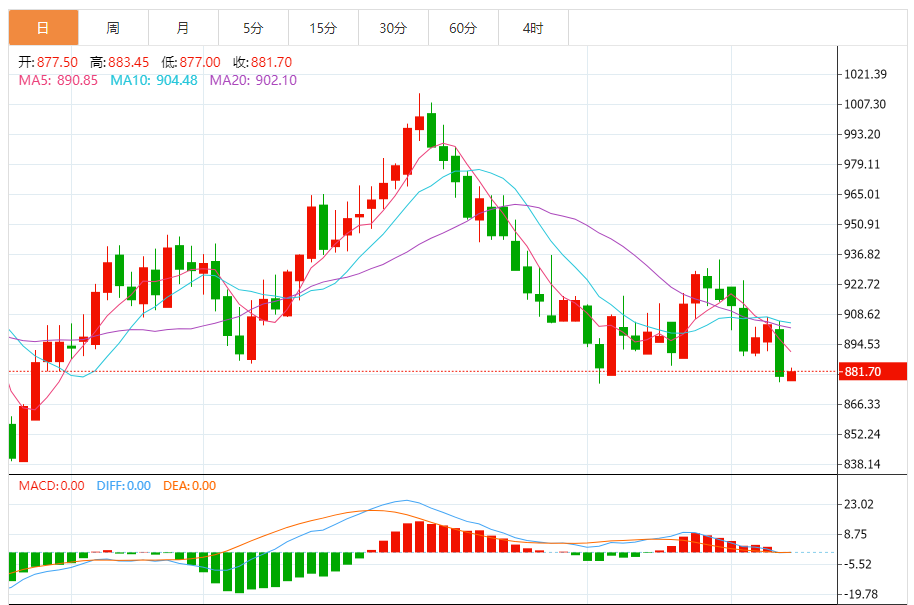This screenshot has height=605, width=914.
Task: Switch to the 月 monthly tab
Action: 183,27
